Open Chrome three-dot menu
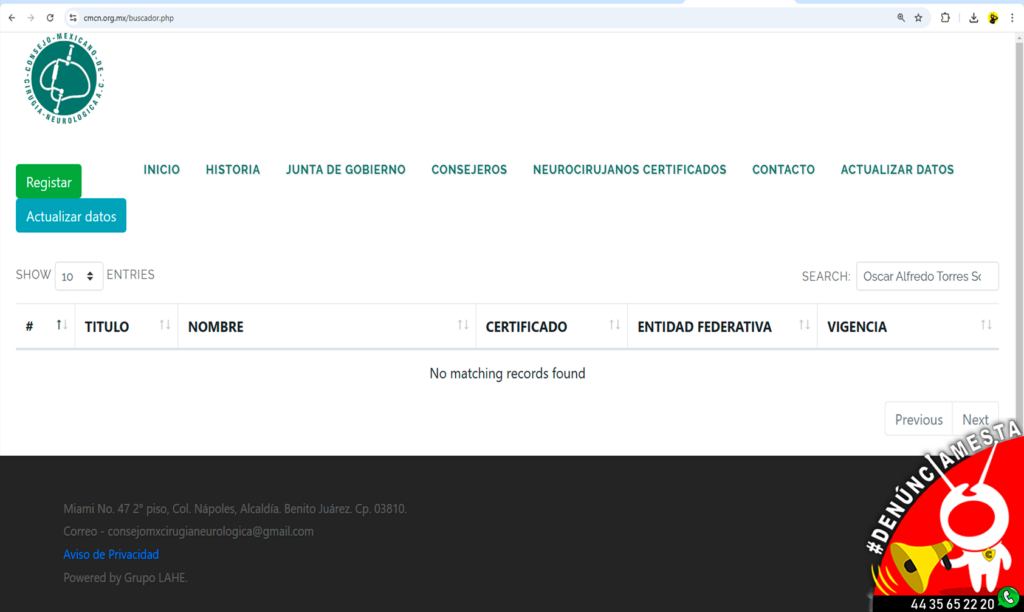 point(1012,18)
